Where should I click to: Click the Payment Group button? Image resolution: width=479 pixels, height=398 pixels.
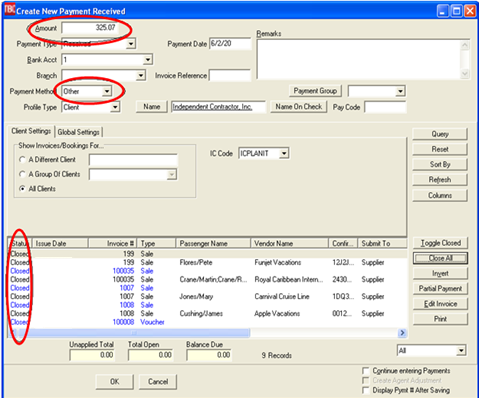[315, 91]
